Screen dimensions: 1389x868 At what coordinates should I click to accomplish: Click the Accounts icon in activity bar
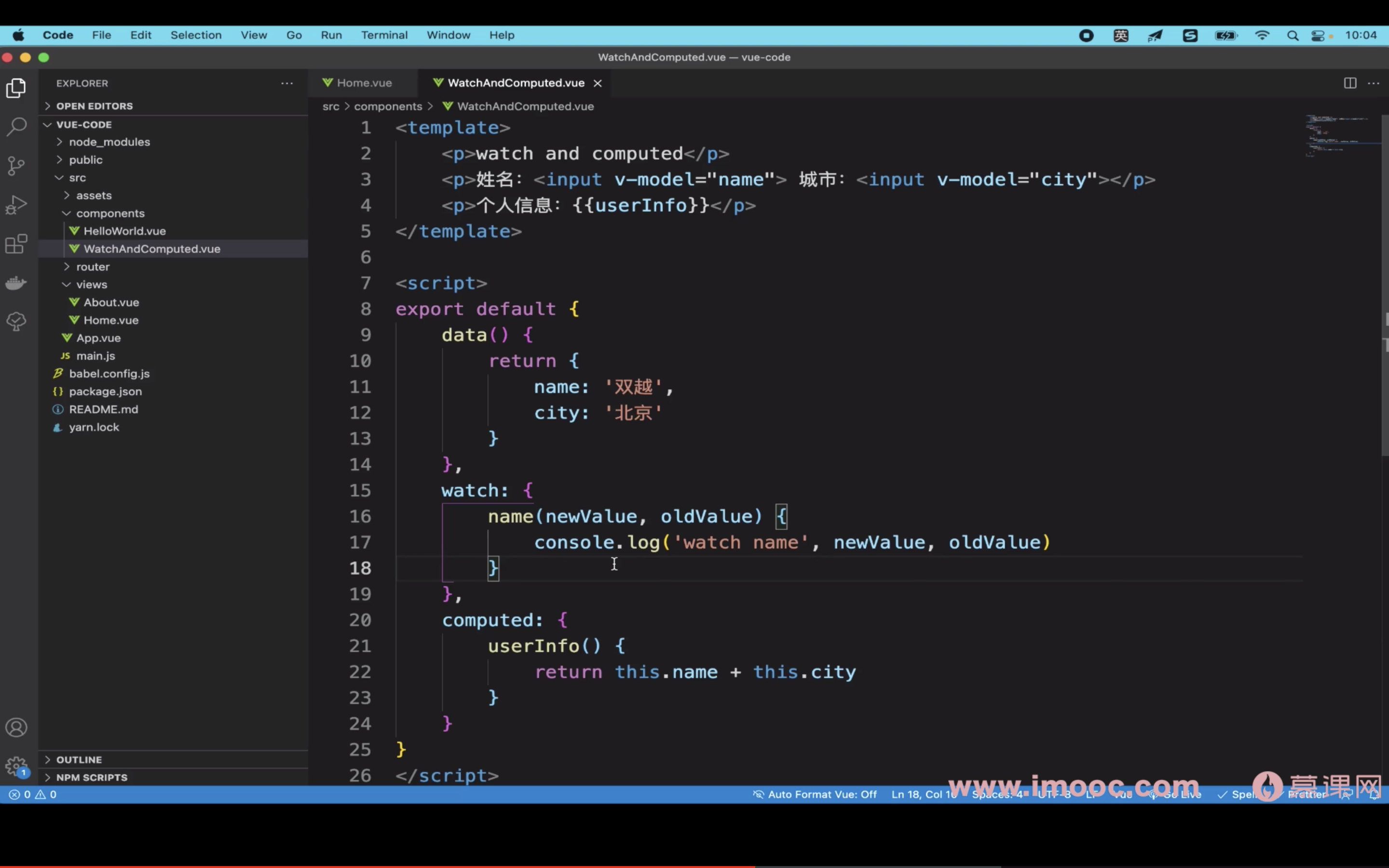coord(16,727)
